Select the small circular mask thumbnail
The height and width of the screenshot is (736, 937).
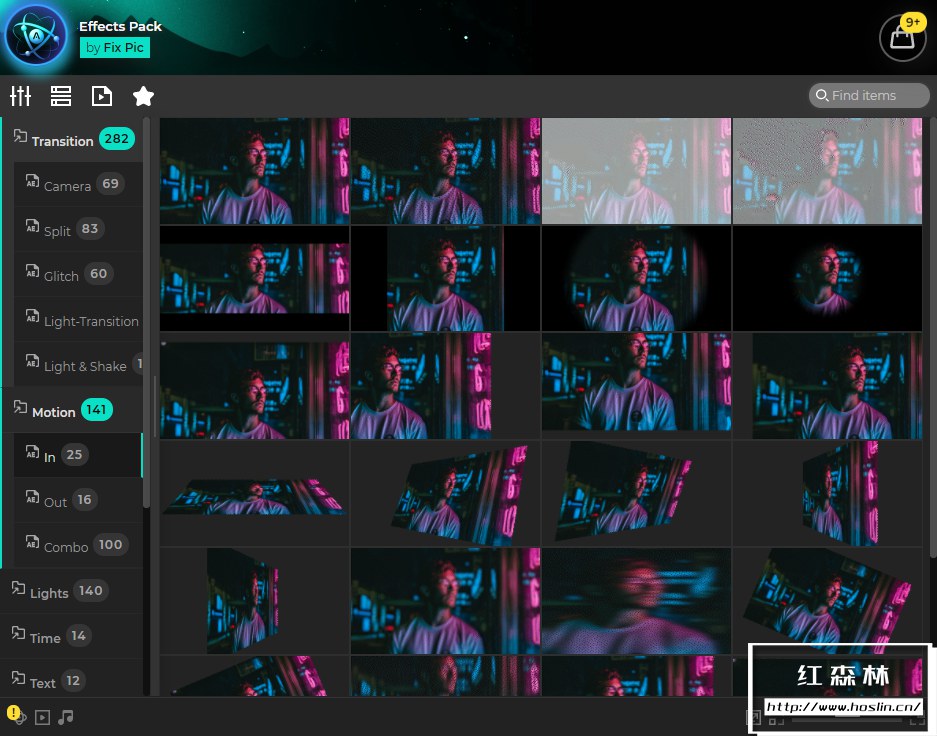(827, 278)
